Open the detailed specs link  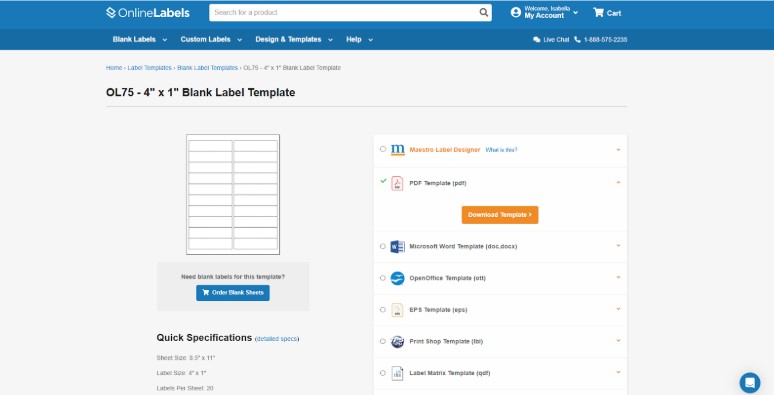277,339
